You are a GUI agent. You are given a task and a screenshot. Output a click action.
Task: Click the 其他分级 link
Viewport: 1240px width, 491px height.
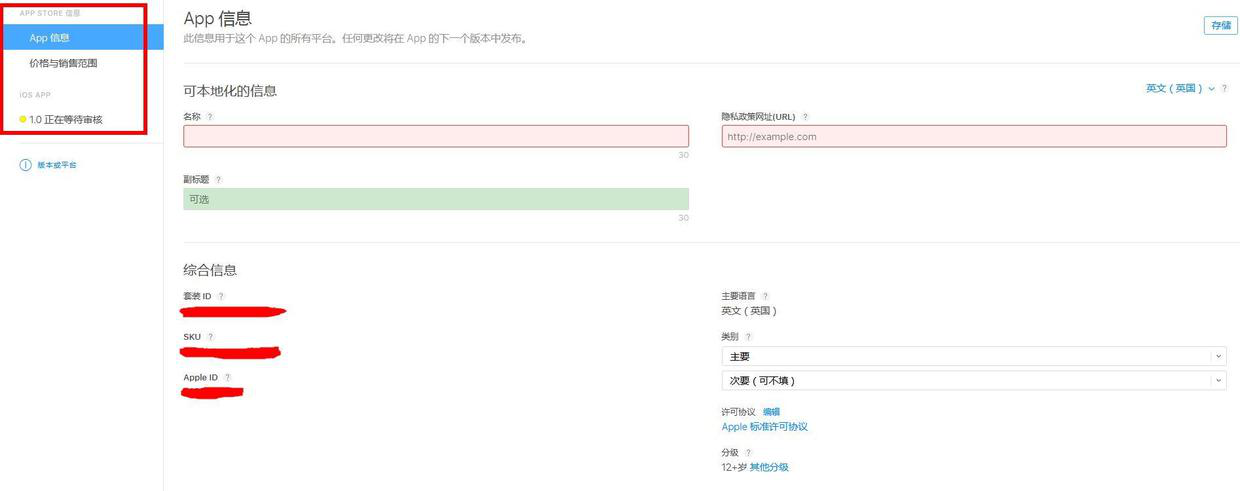click(x=769, y=467)
